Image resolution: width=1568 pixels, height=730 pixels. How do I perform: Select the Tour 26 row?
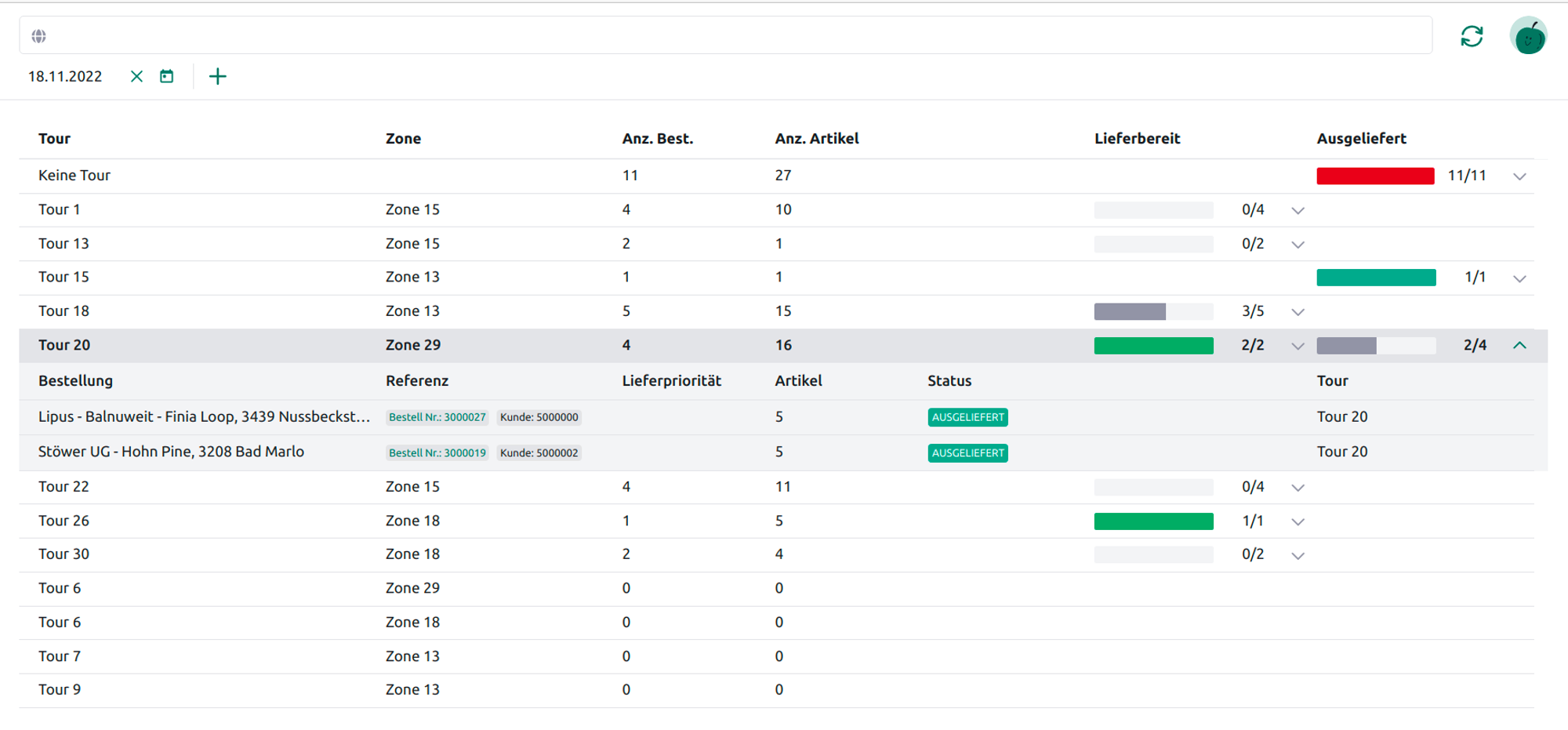click(64, 521)
